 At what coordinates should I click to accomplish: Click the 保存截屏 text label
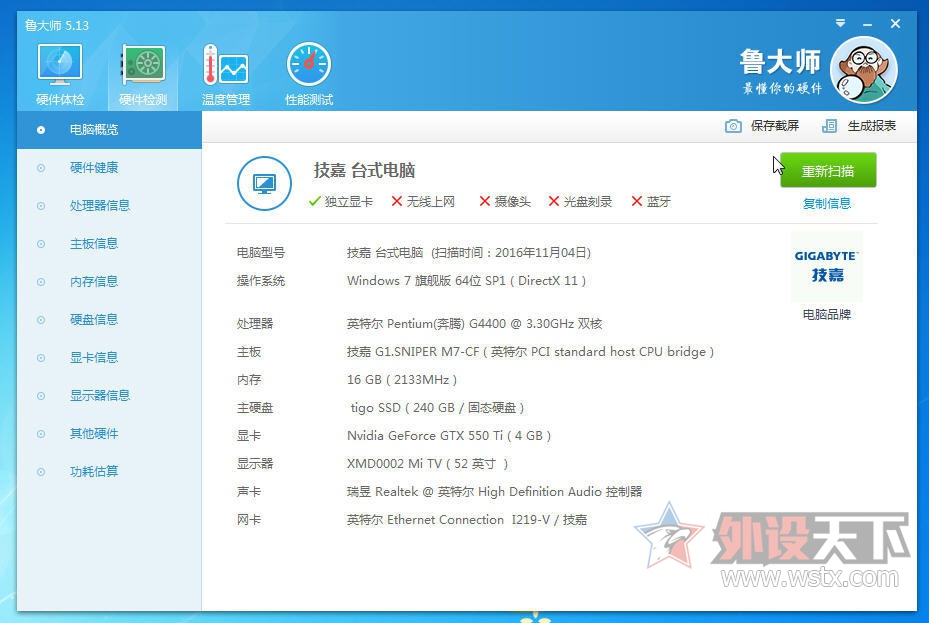(775, 126)
